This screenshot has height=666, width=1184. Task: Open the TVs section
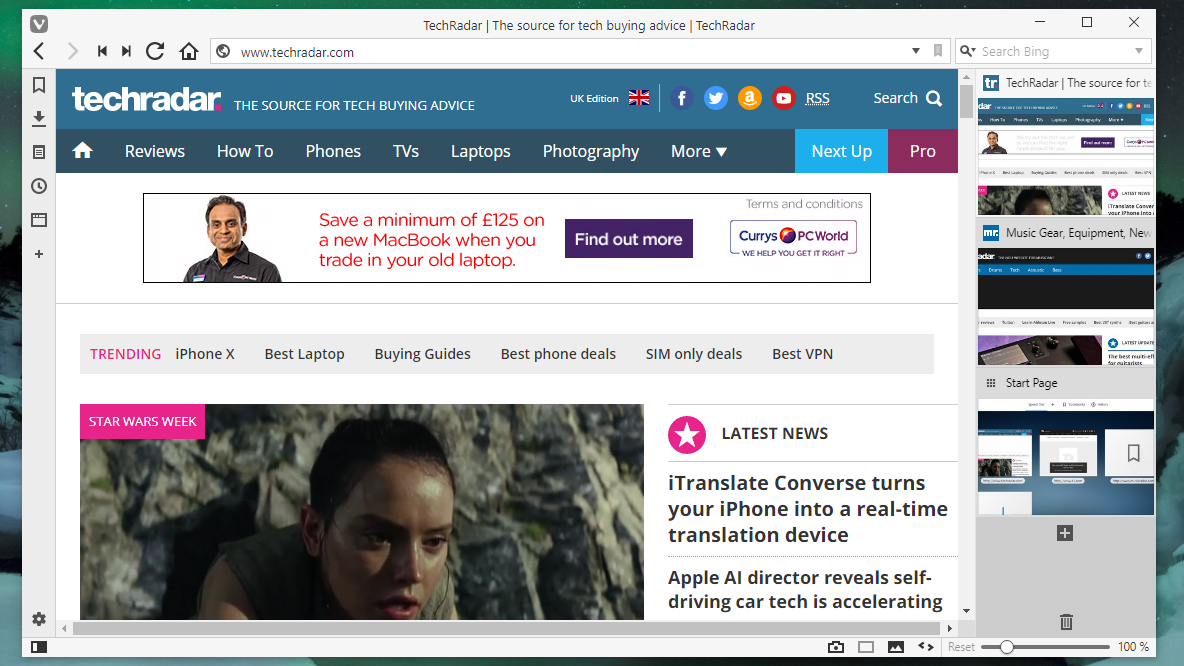click(405, 151)
